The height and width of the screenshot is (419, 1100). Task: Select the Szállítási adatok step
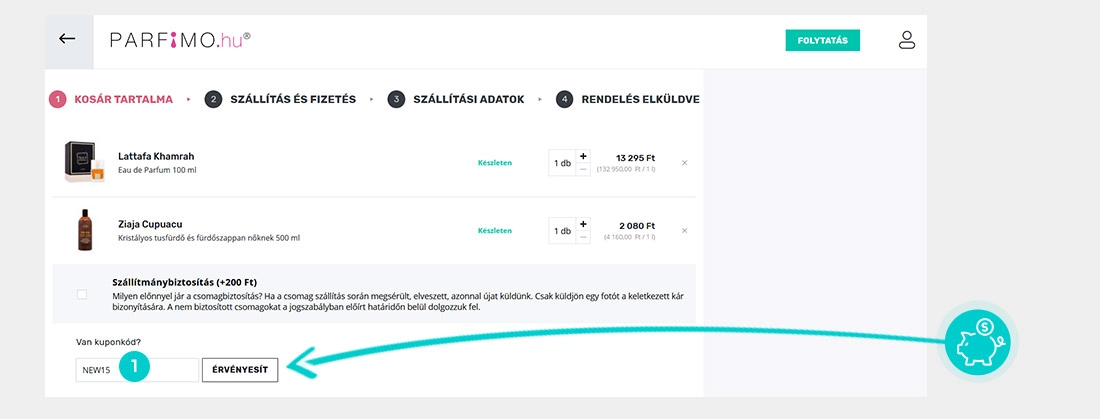coord(457,99)
